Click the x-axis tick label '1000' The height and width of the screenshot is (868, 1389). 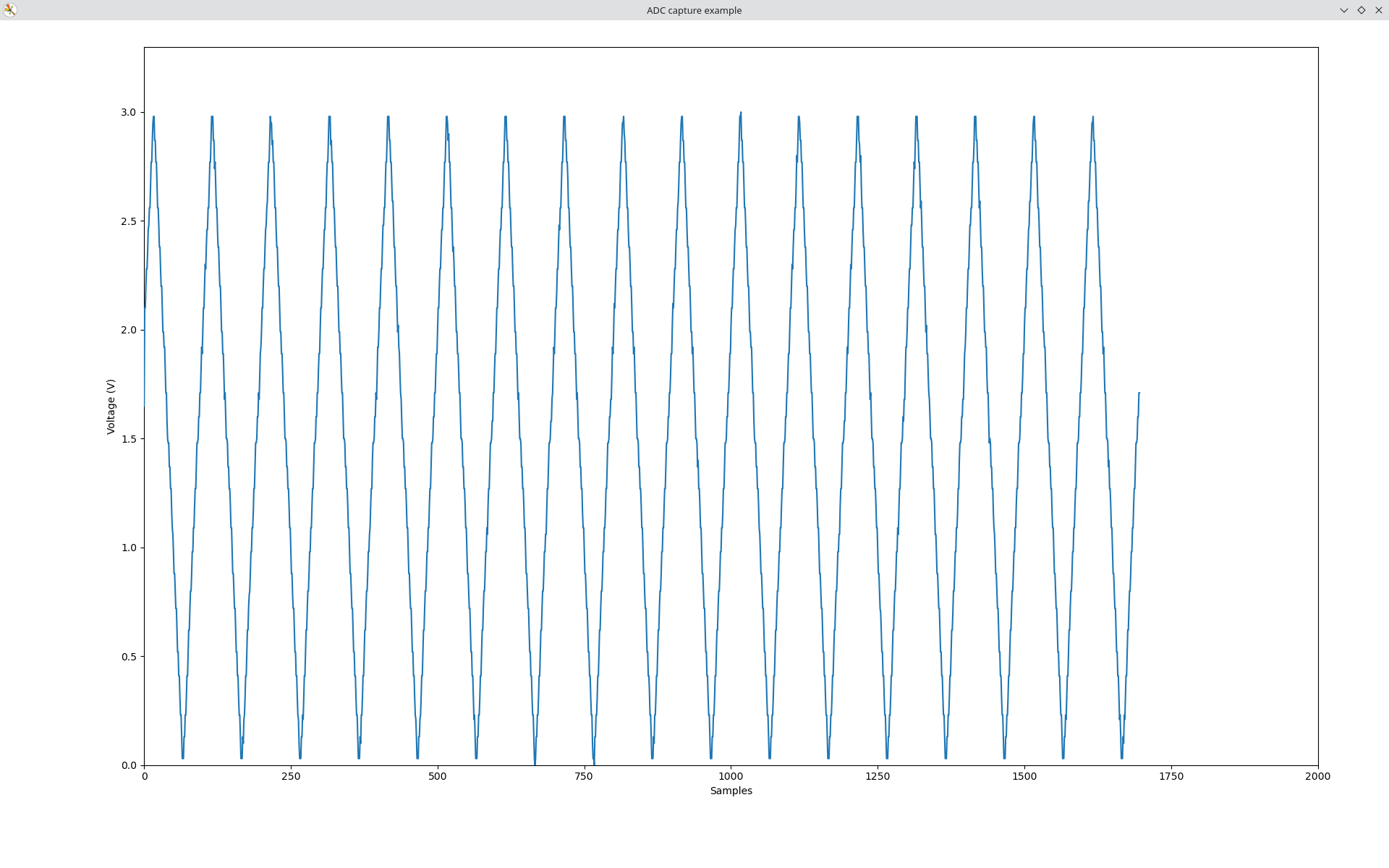[x=731, y=776]
